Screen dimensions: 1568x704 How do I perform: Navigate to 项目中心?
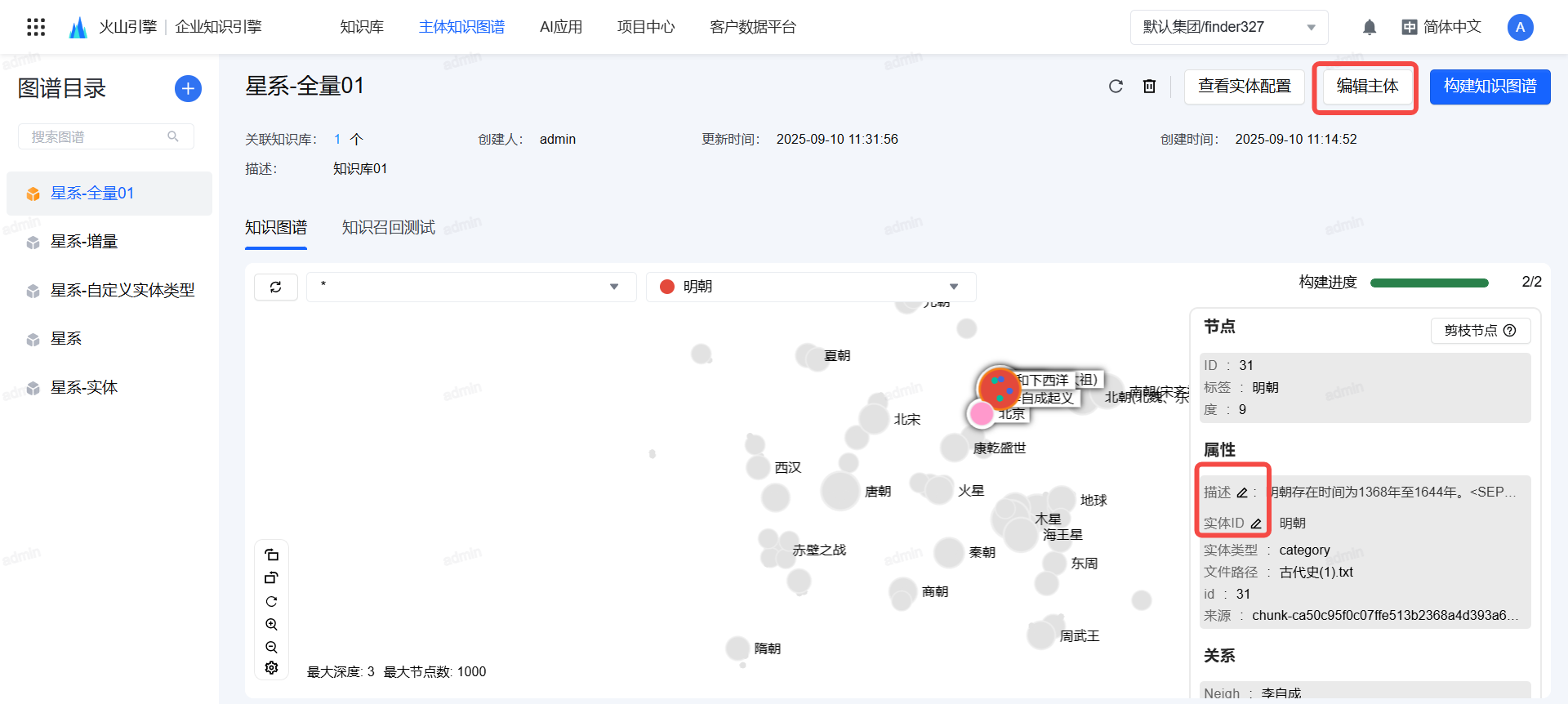tap(646, 27)
